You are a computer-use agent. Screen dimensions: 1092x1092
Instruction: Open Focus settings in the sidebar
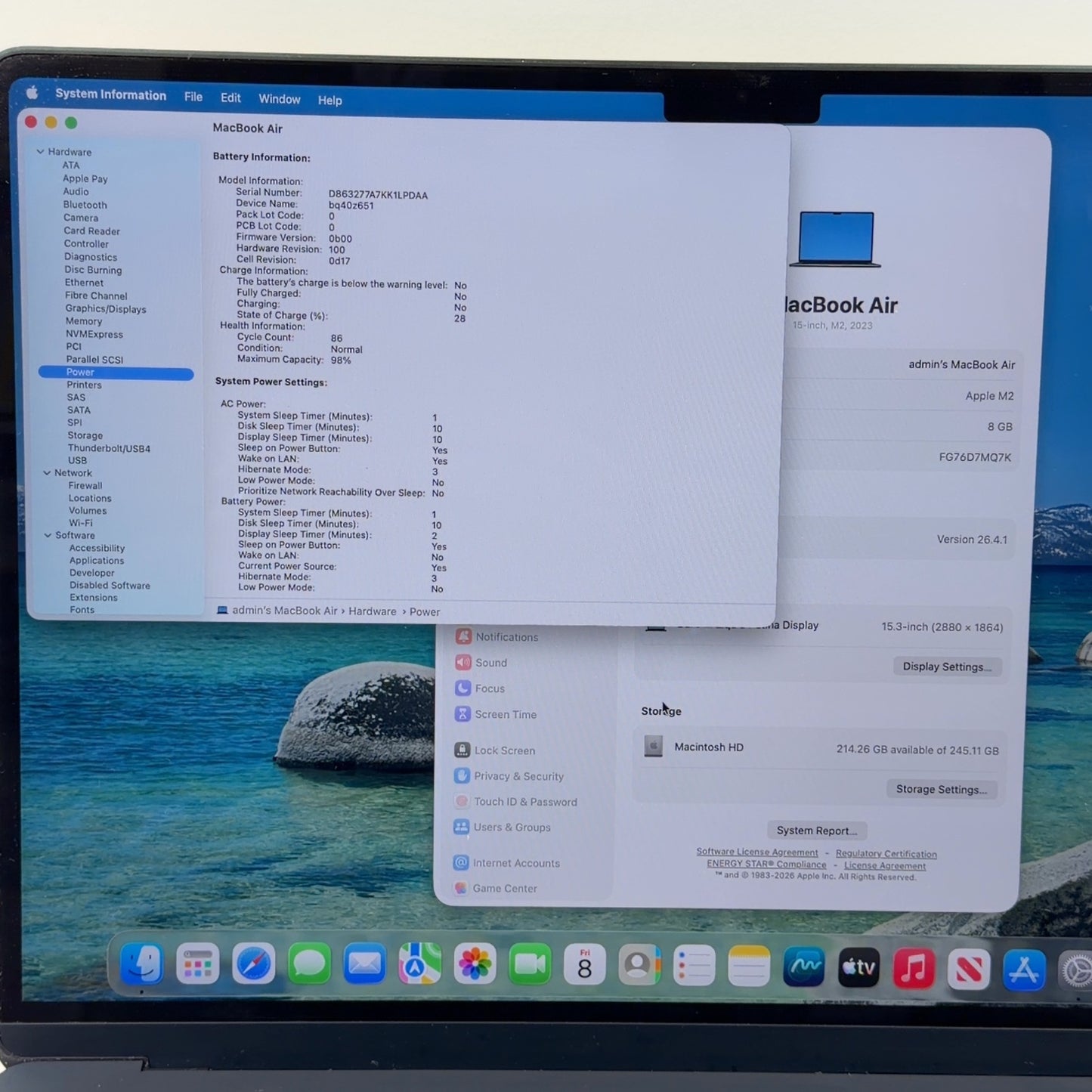pyautogui.click(x=480, y=688)
